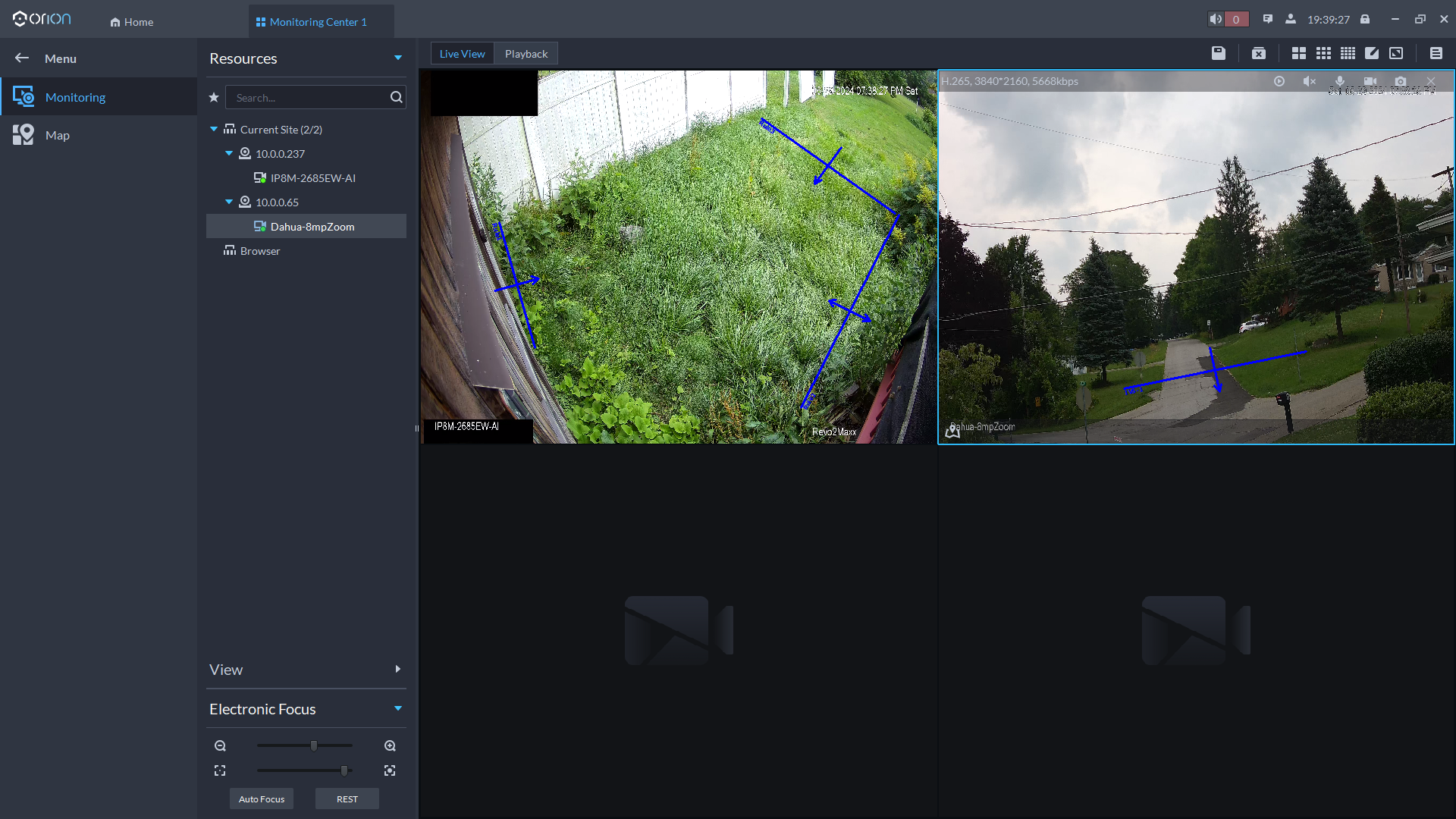Collapse the Electronic Focus section
Image resolution: width=1456 pixels, height=819 pixels.
[x=398, y=709]
